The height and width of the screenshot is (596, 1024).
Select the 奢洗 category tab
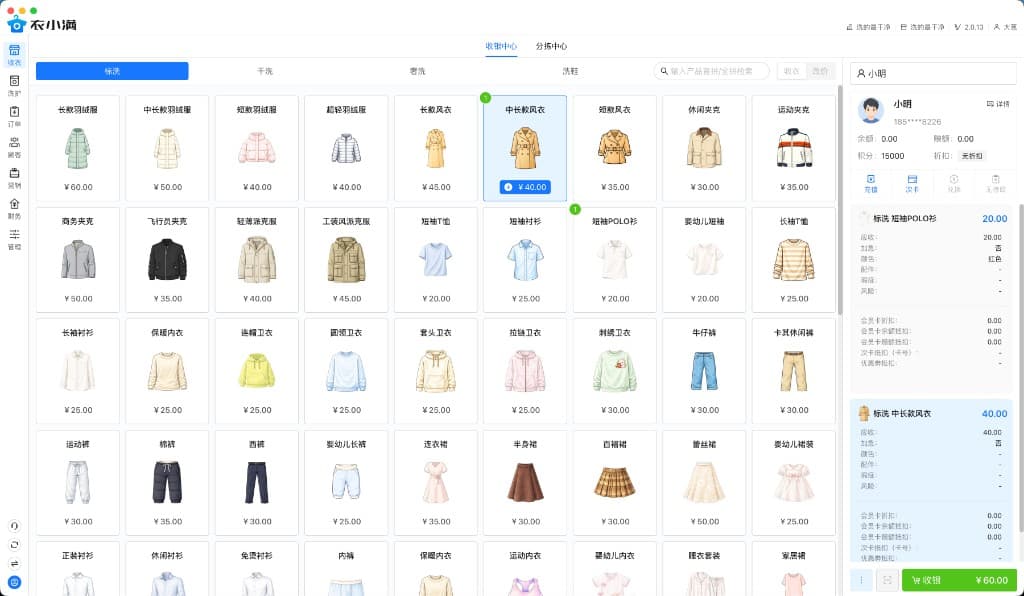[x=417, y=71]
